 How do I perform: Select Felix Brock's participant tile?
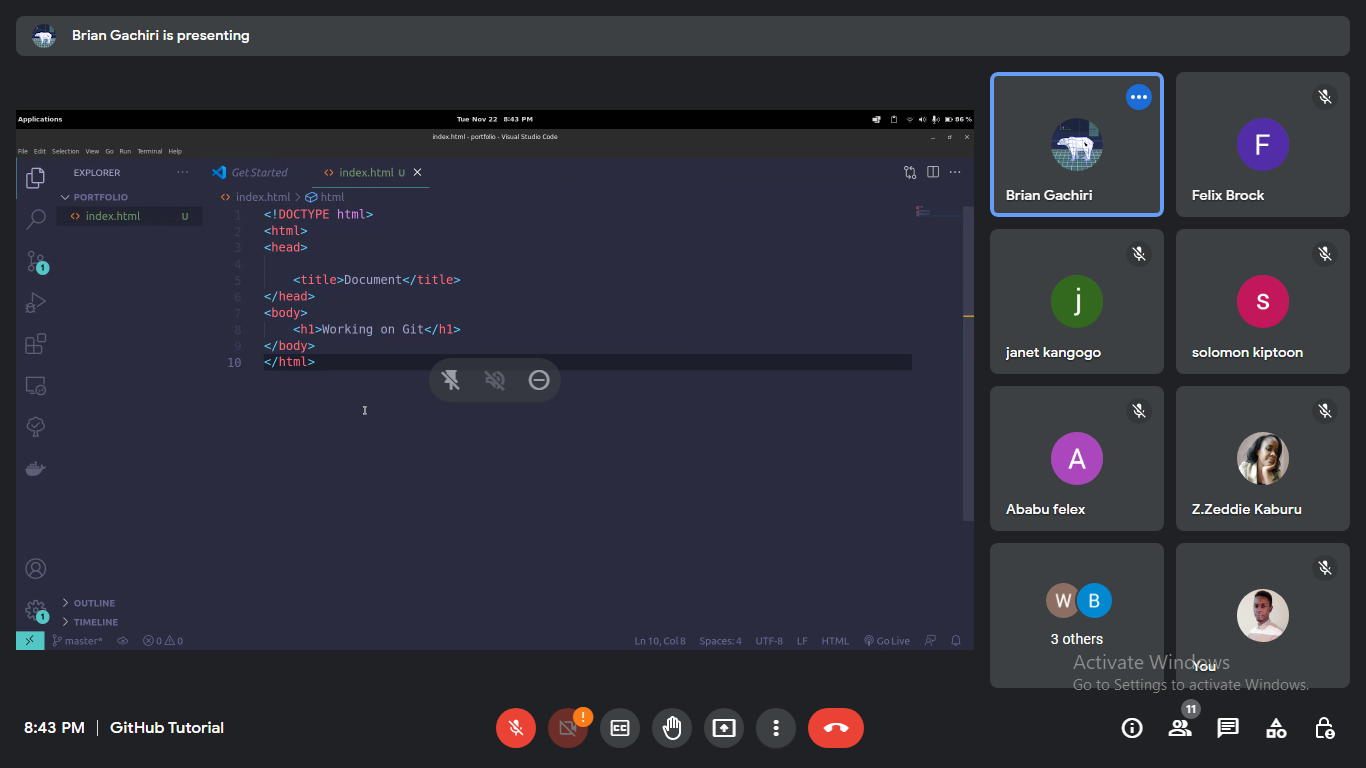click(x=1262, y=145)
